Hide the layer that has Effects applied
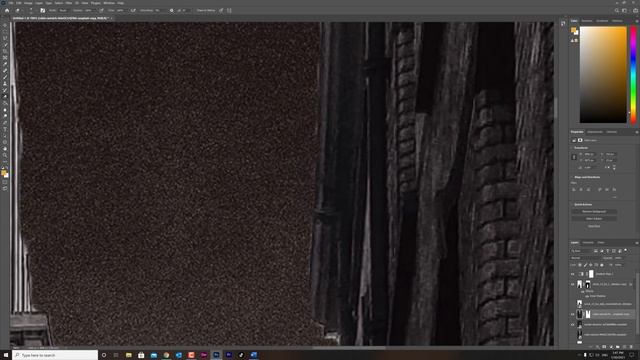The image size is (640, 360). [573, 284]
